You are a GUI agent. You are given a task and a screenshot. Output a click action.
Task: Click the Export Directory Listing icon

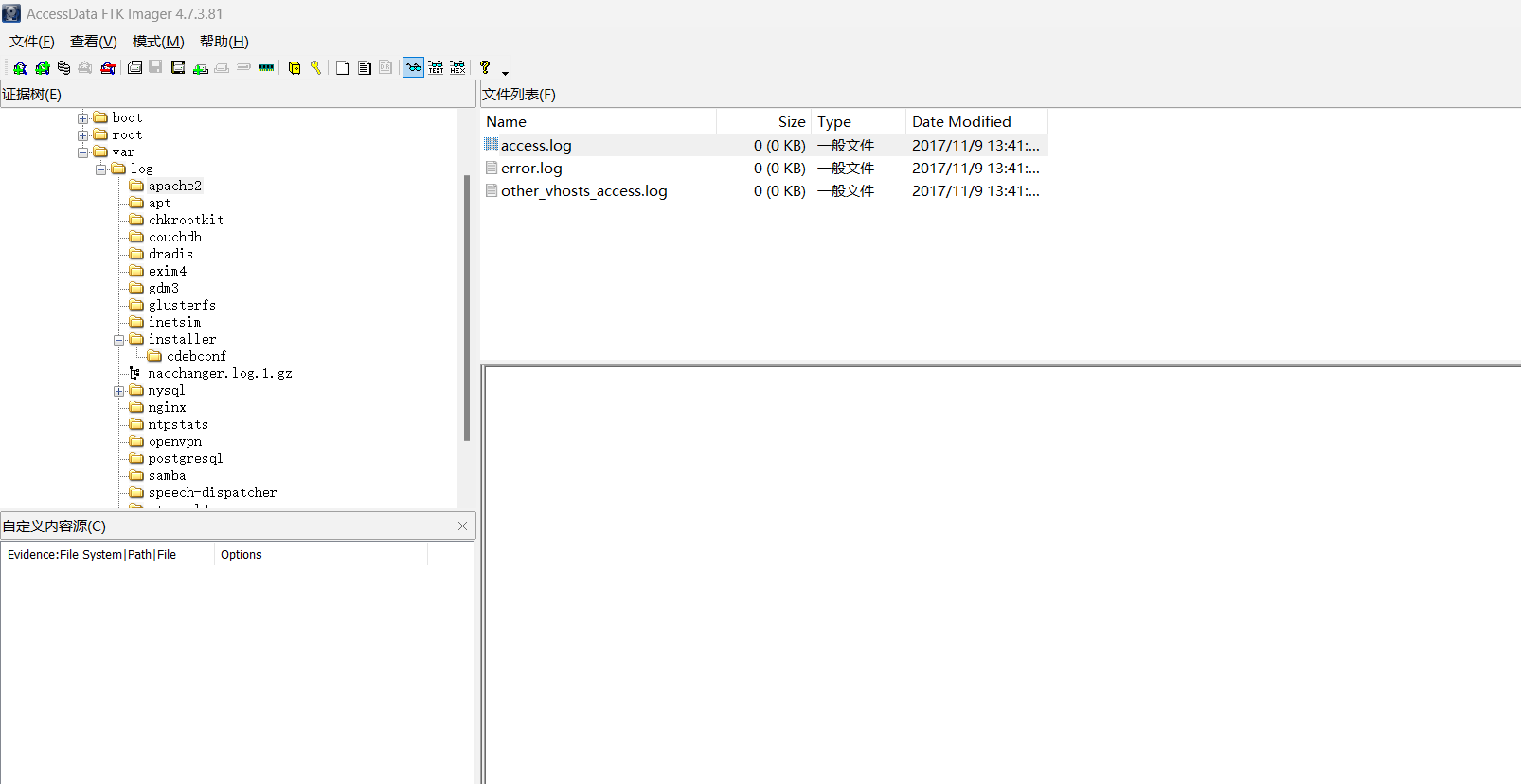[x=385, y=68]
